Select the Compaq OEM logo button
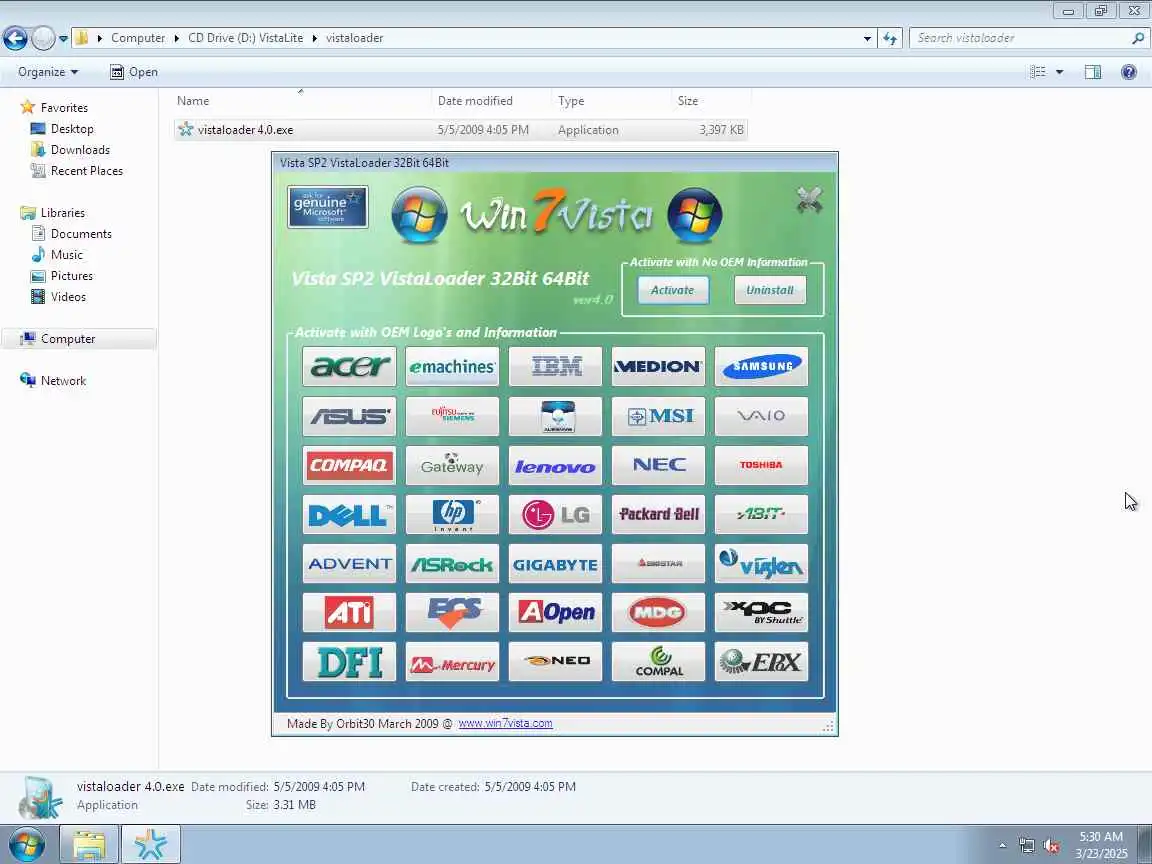This screenshot has height=864, width=1152. 349,465
